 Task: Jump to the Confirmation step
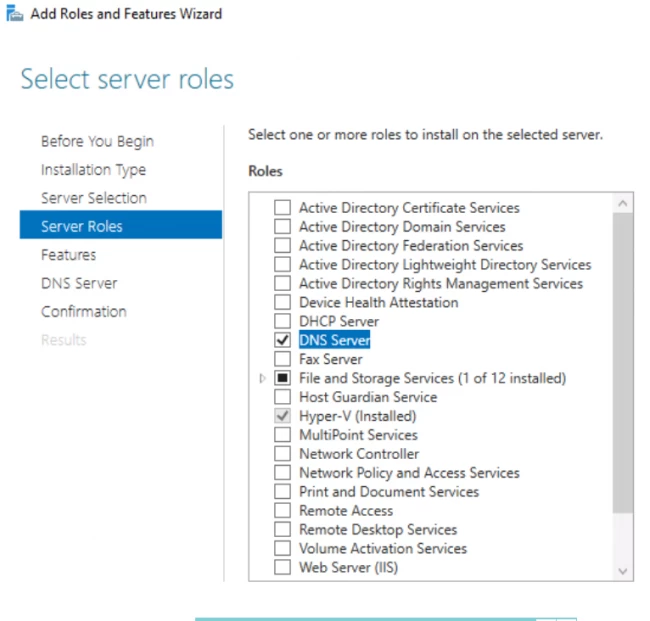click(x=84, y=311)
